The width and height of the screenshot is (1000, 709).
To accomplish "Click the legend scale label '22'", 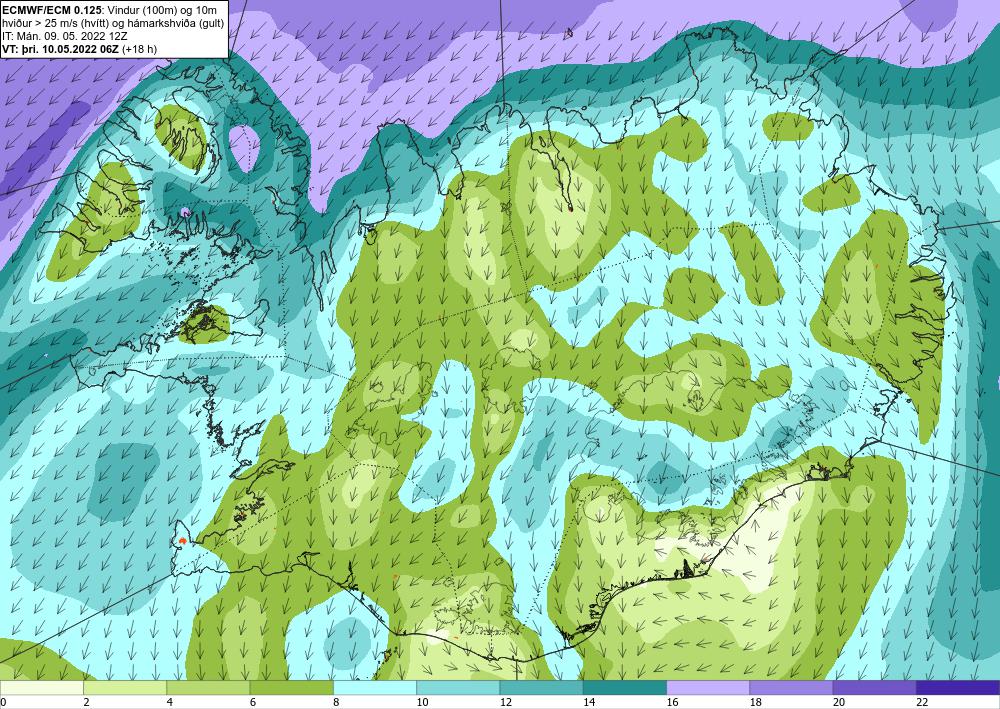I will click(922, 702).
